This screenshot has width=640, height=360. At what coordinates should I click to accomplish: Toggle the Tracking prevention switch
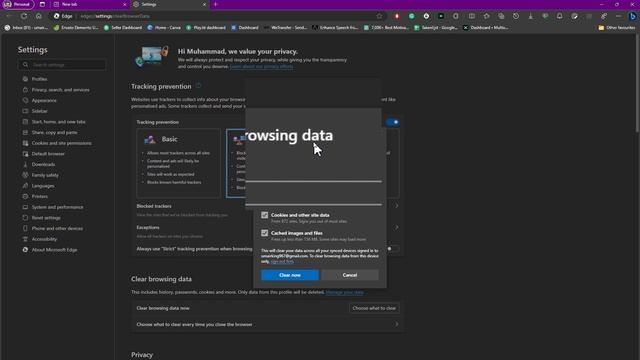393,122
